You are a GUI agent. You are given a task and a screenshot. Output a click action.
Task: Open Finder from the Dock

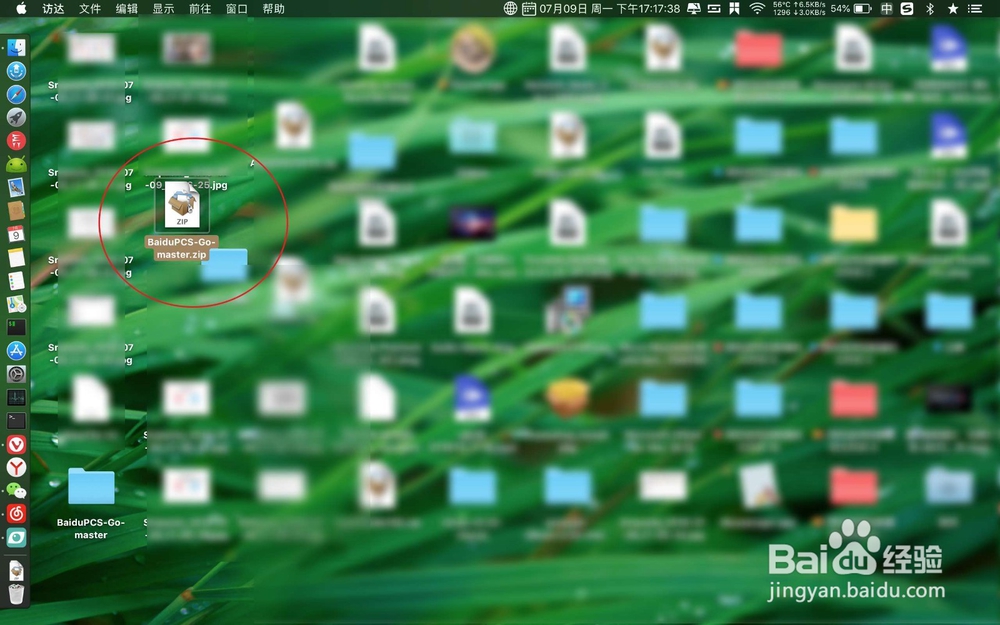[x=16, y=47]
